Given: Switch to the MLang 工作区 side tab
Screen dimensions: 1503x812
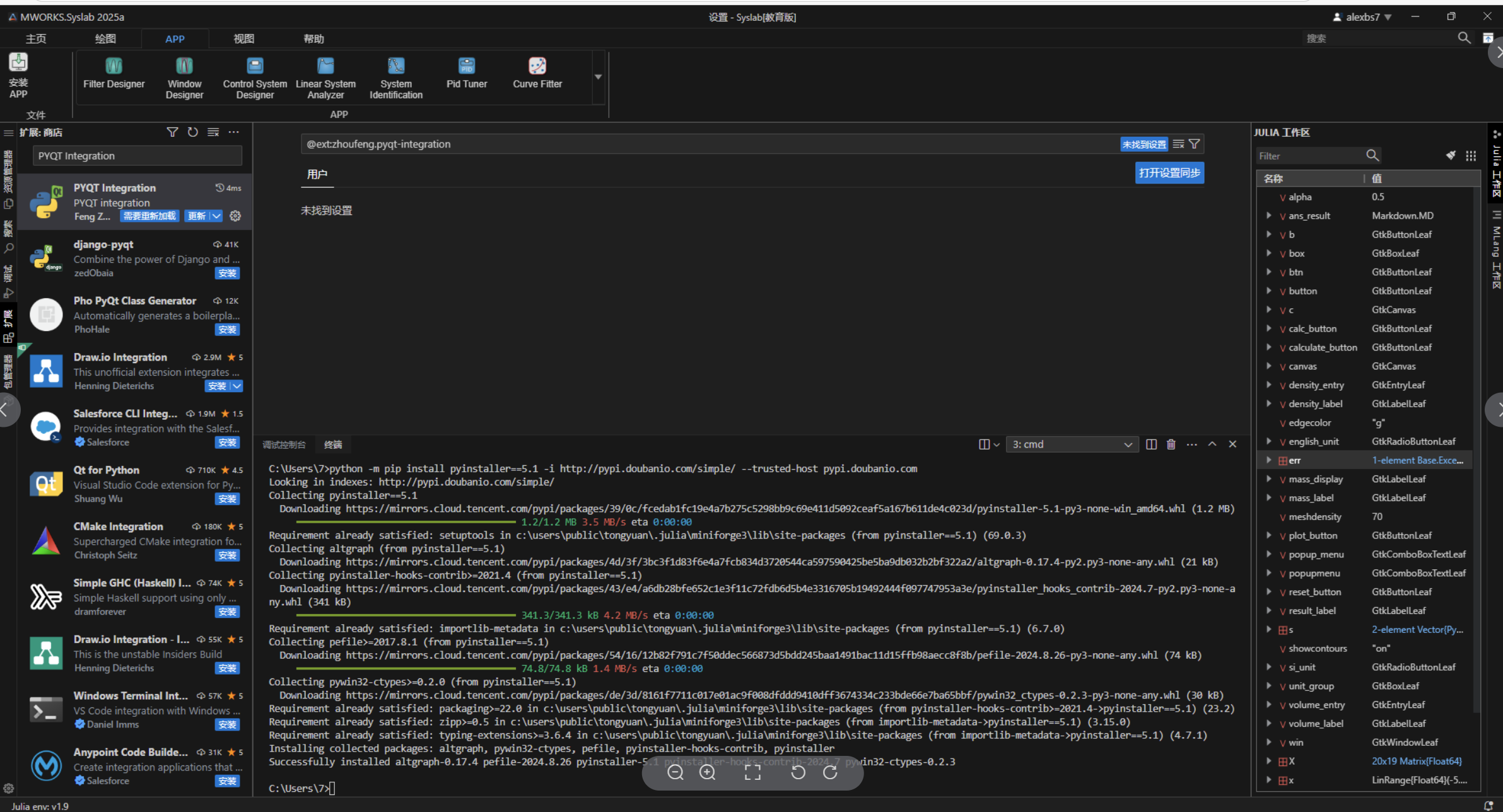Looking at the screenshot, I should coord(1496,251).
